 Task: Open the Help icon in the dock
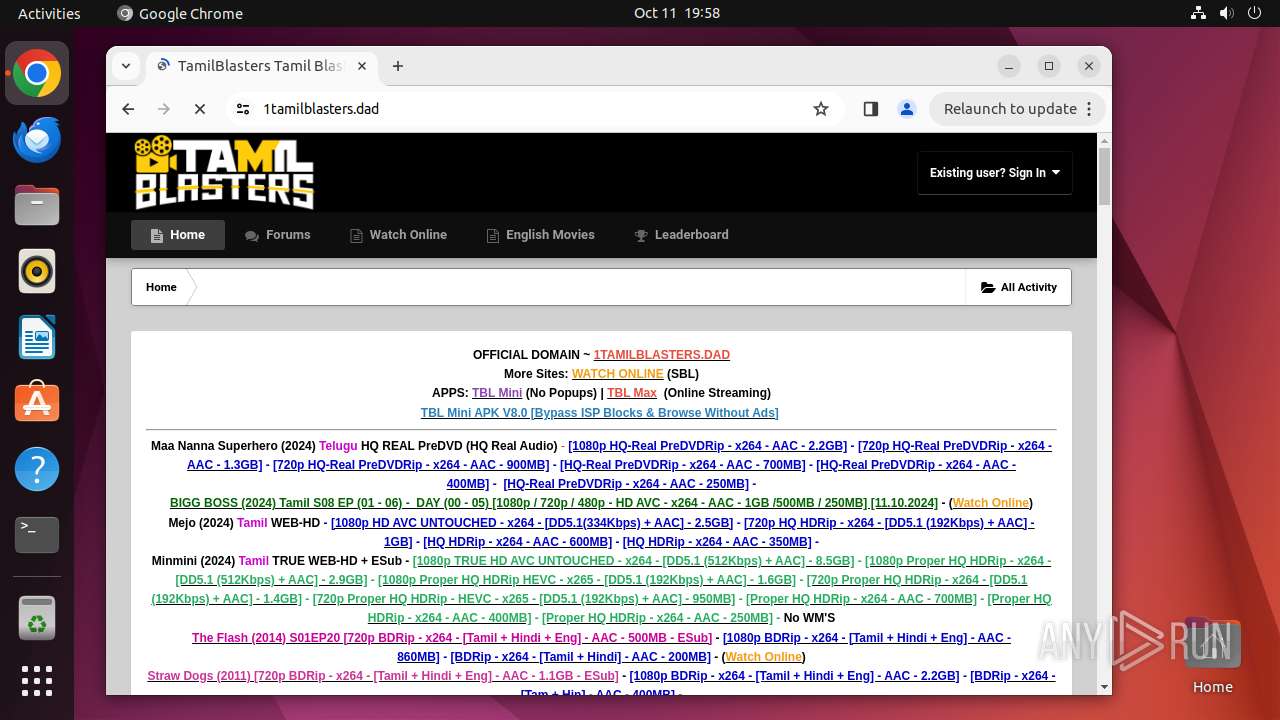click(x=37, y=469)
